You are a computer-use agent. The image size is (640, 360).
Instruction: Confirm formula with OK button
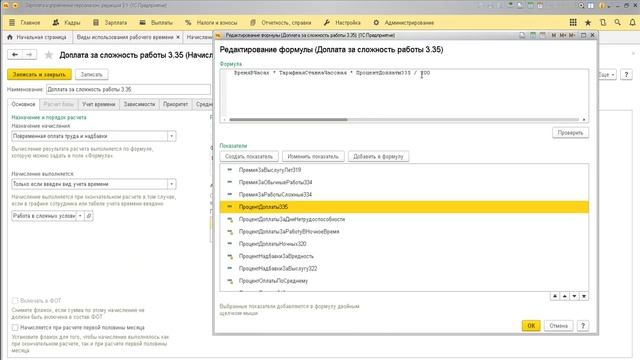531,326
